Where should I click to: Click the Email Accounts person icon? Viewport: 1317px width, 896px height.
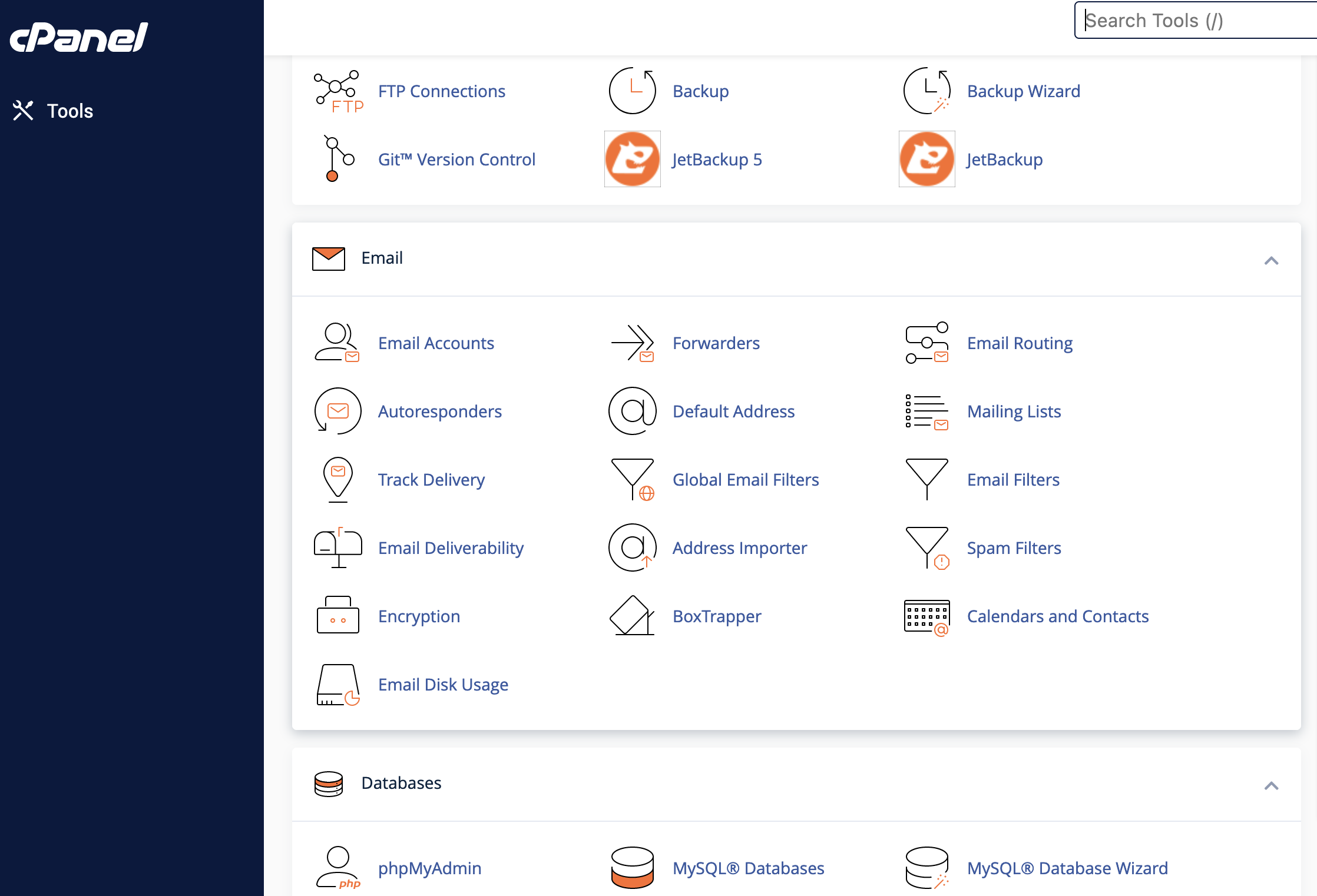click(337, 343)
